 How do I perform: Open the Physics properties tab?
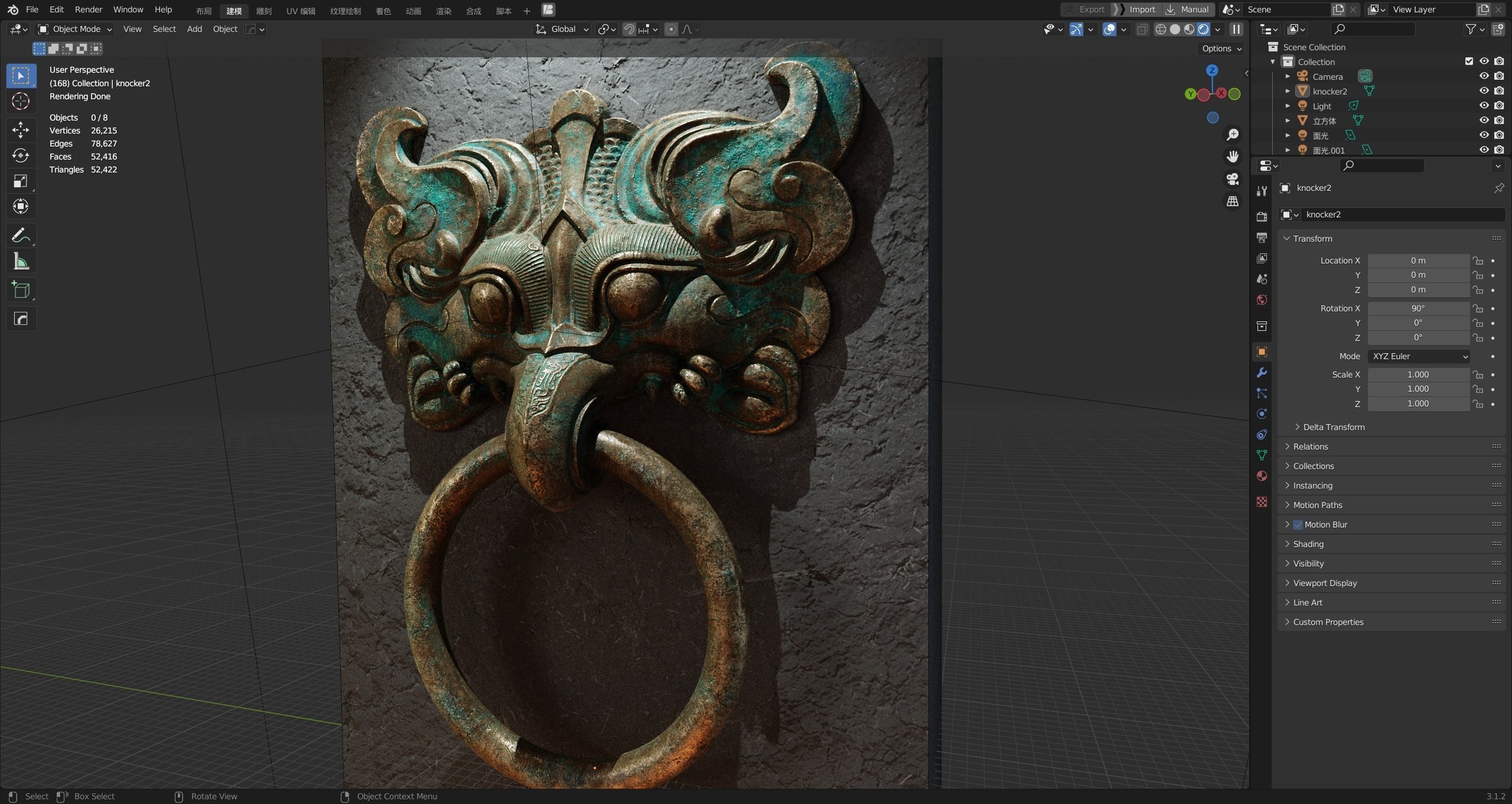(1262, 414)
